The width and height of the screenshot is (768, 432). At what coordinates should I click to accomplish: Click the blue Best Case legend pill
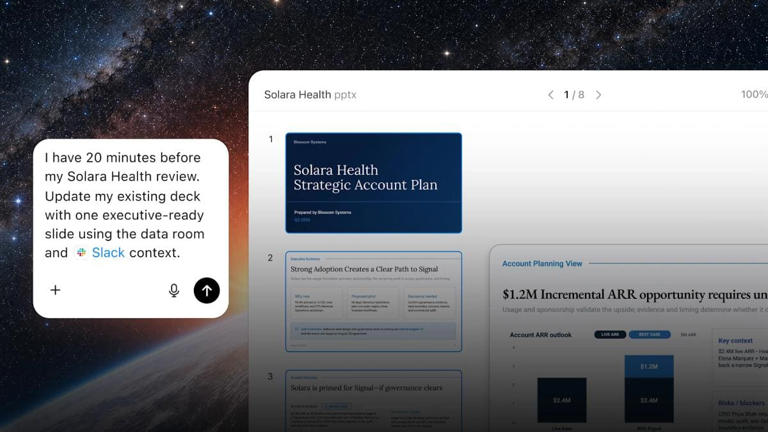[x=649, y=335]
